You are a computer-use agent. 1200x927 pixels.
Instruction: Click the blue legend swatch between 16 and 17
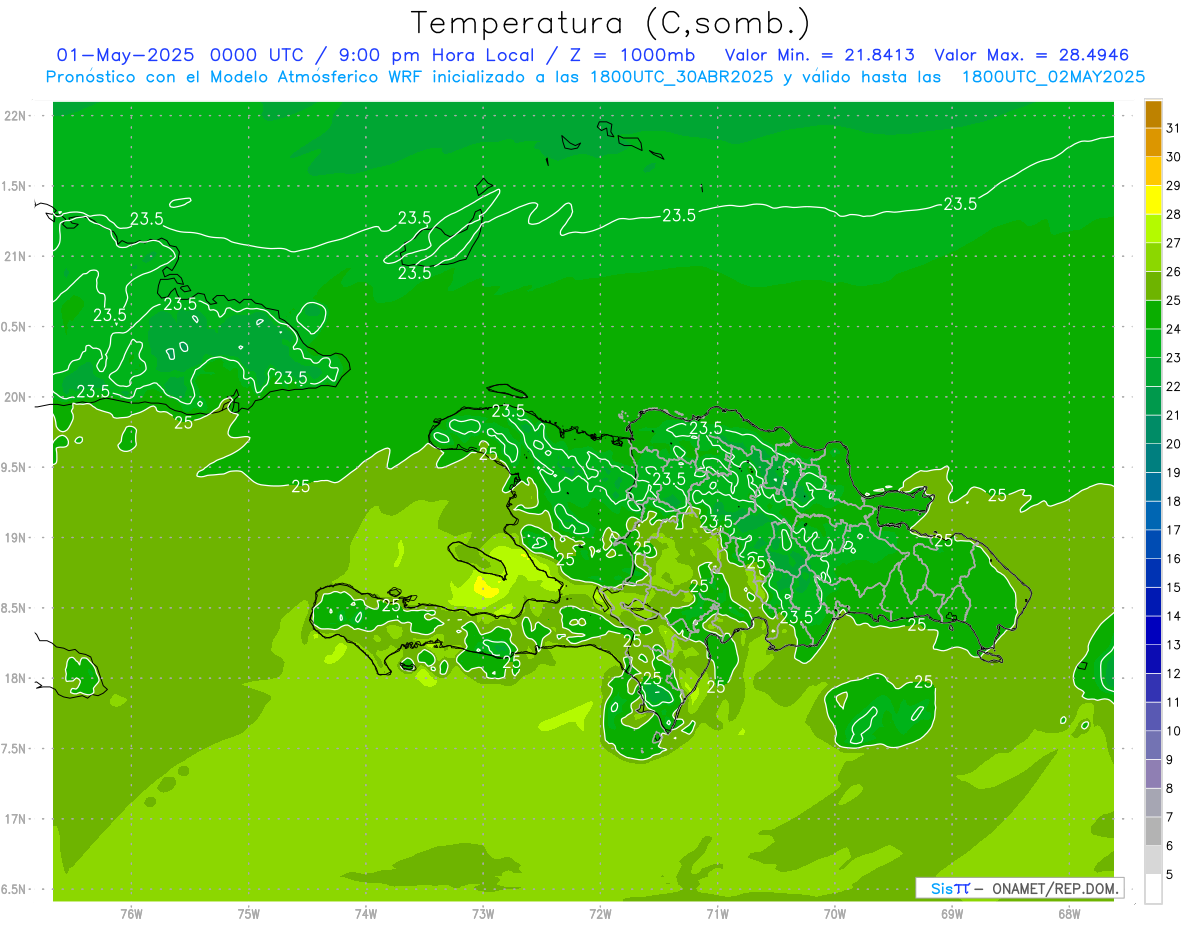[1153, 544]
